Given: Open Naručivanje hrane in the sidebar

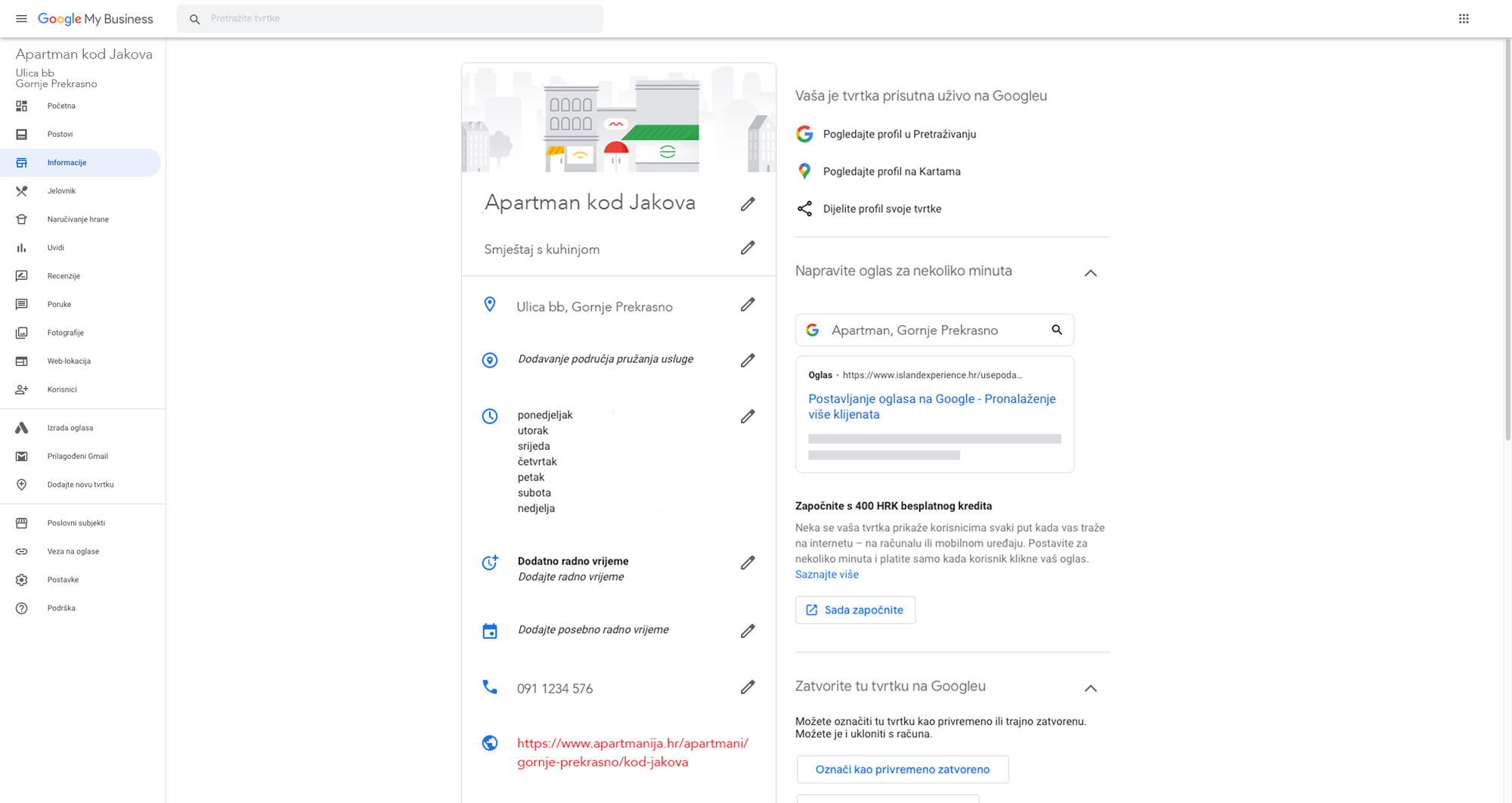Looking at the screenshot, I should (80, 219).
